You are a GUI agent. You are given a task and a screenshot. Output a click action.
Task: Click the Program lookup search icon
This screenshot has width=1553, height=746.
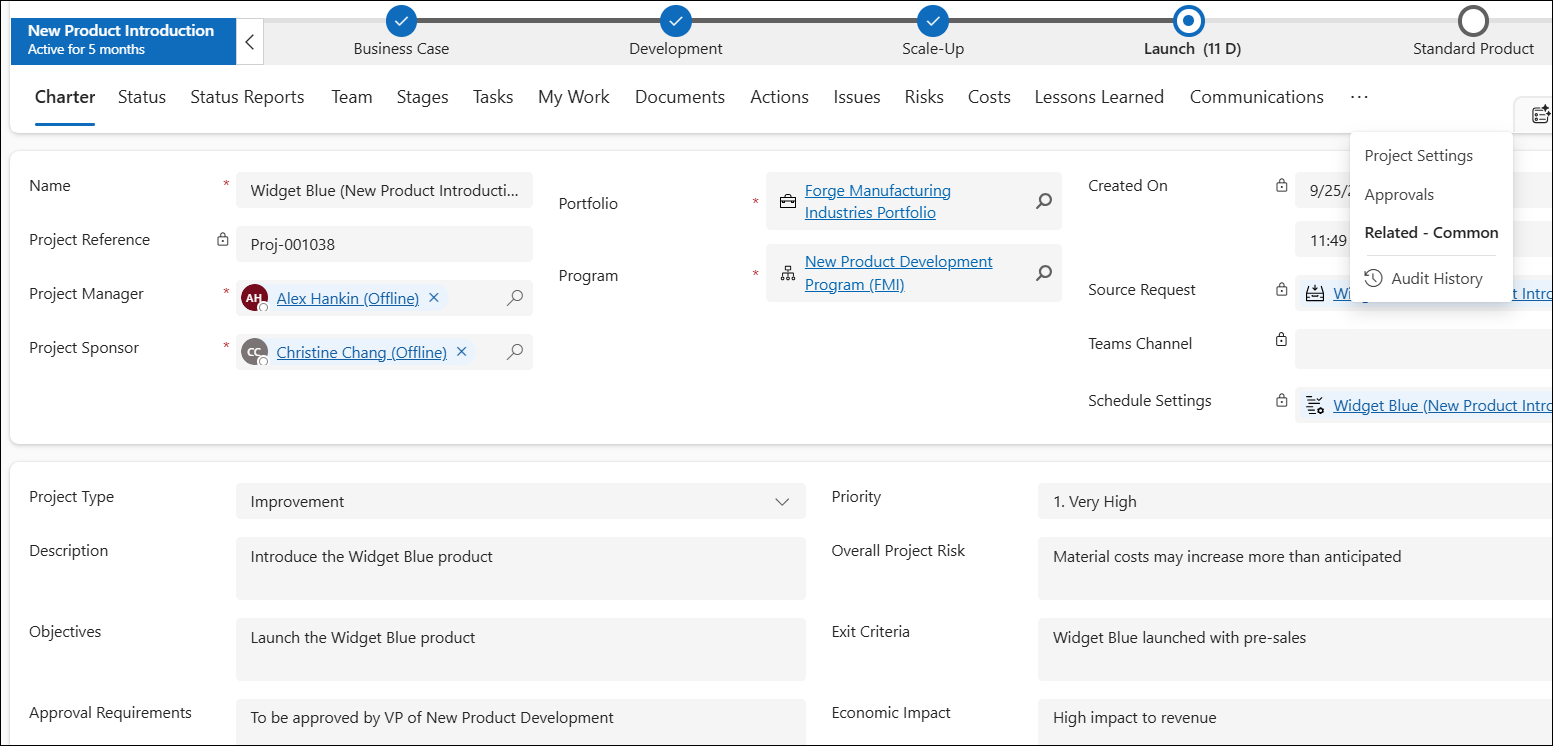[x=1044, y=273]
